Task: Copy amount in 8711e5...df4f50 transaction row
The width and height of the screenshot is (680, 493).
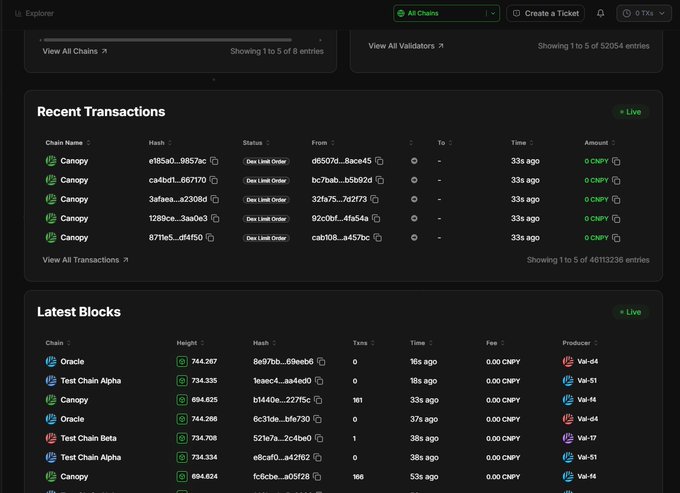Action: [x=616, y=238]
